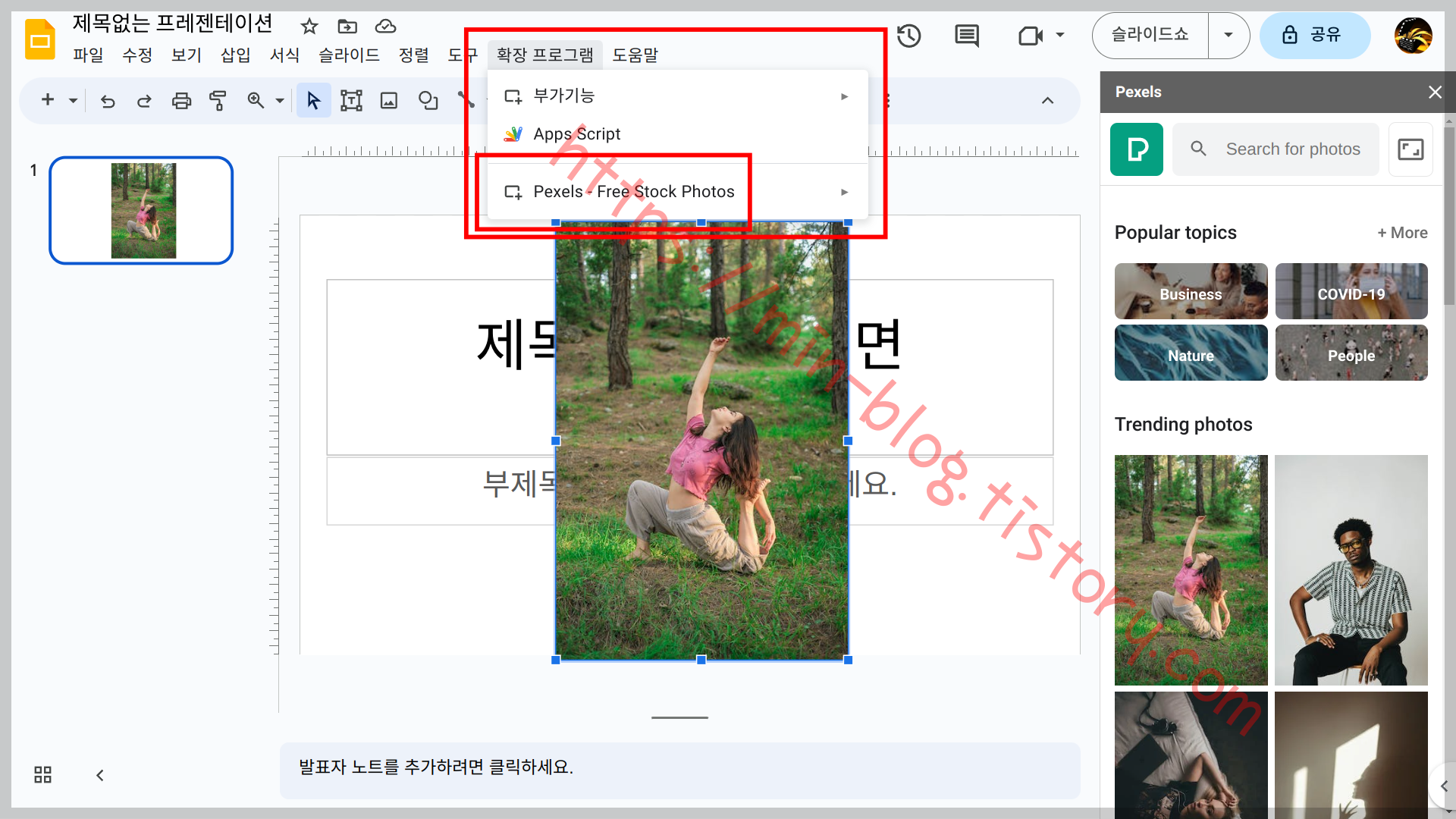Select Apps Script menu item

click(577, 133)
